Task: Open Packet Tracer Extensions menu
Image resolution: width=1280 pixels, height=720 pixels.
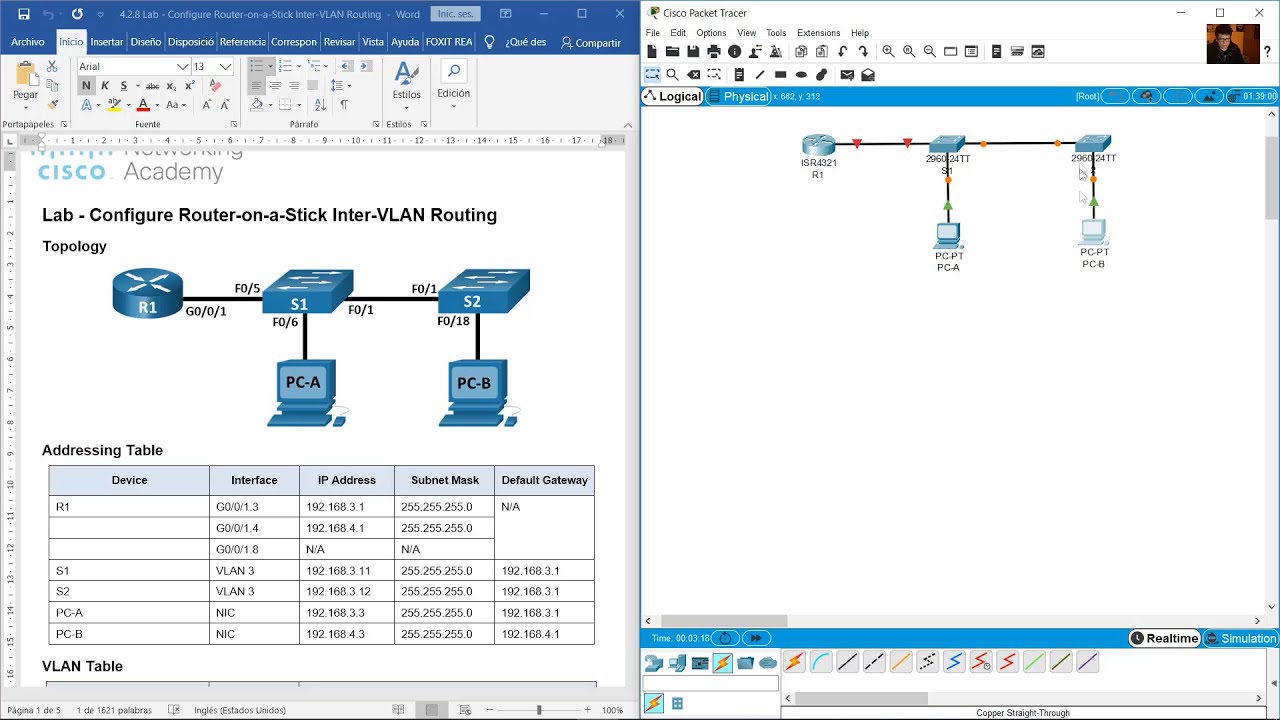Action: point(818,33)
